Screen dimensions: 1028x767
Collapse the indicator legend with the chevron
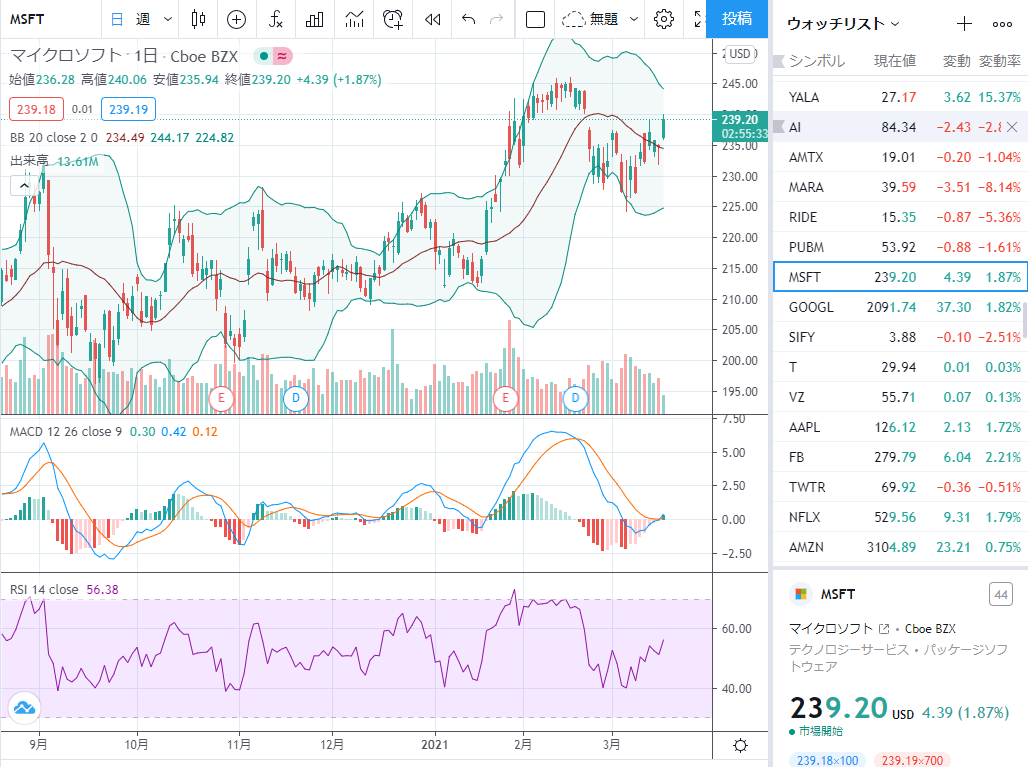tap(24, 186)
